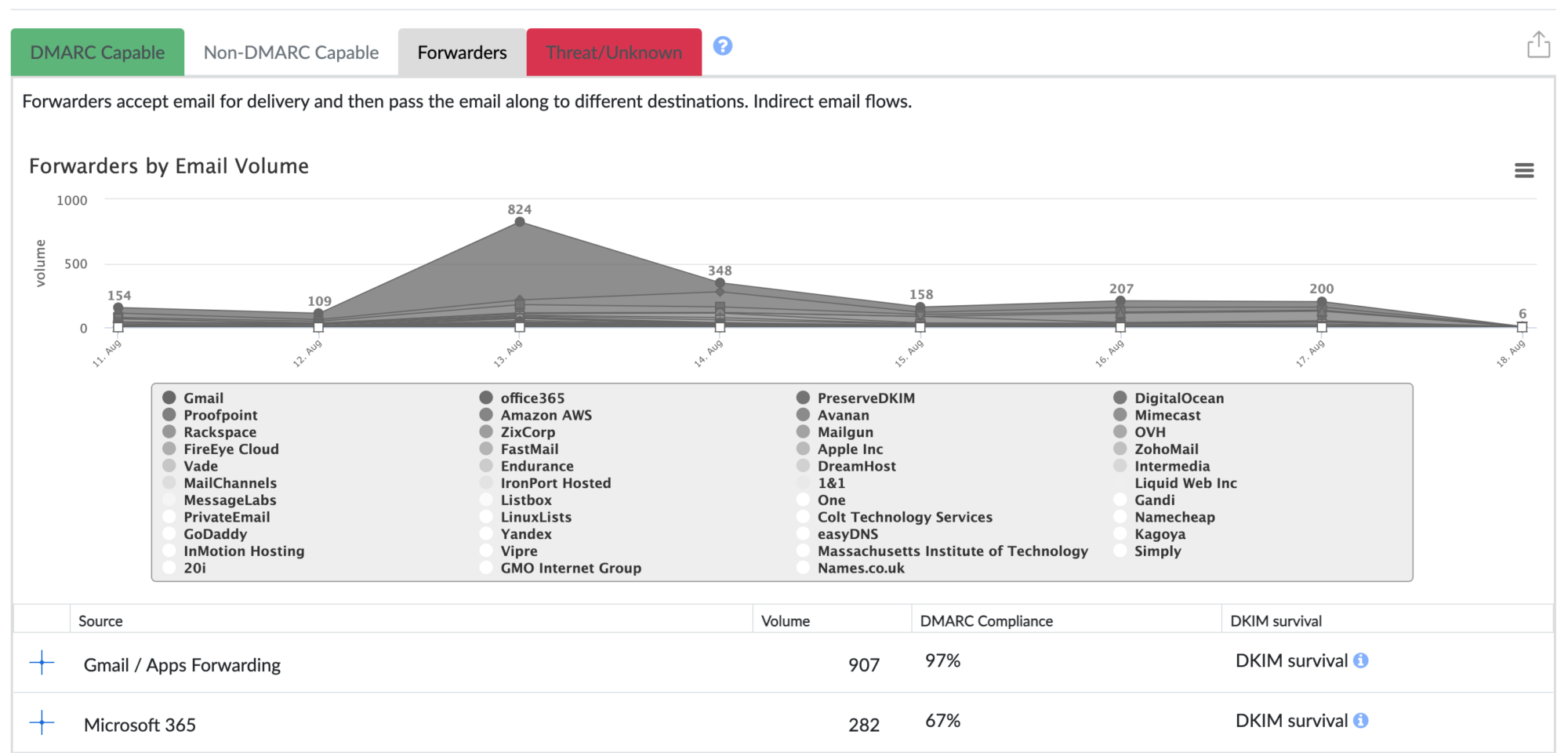Viewport: 1568px width, 753px height.
Task: Click the Vade legend color marker
Action: 169,466
